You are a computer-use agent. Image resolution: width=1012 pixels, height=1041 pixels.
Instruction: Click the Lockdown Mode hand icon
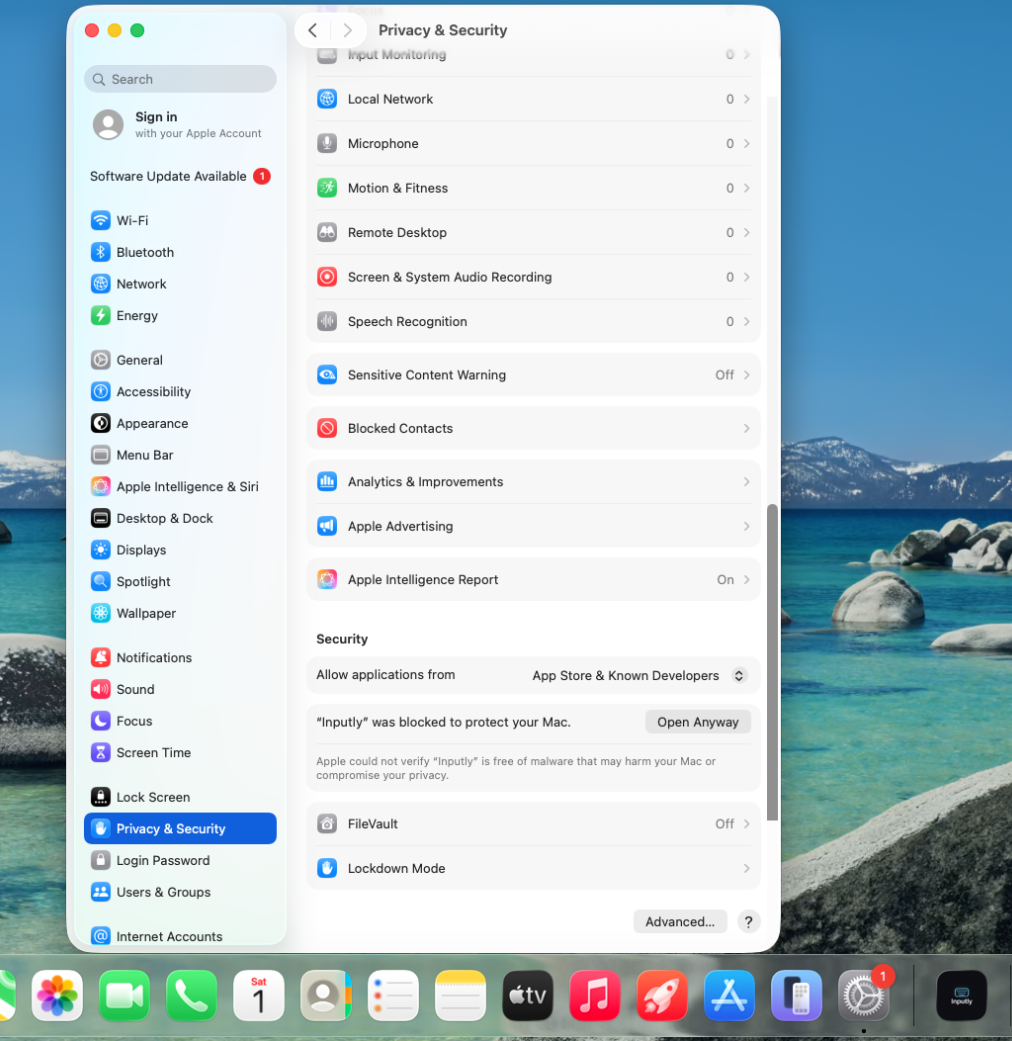pos(327,868)
